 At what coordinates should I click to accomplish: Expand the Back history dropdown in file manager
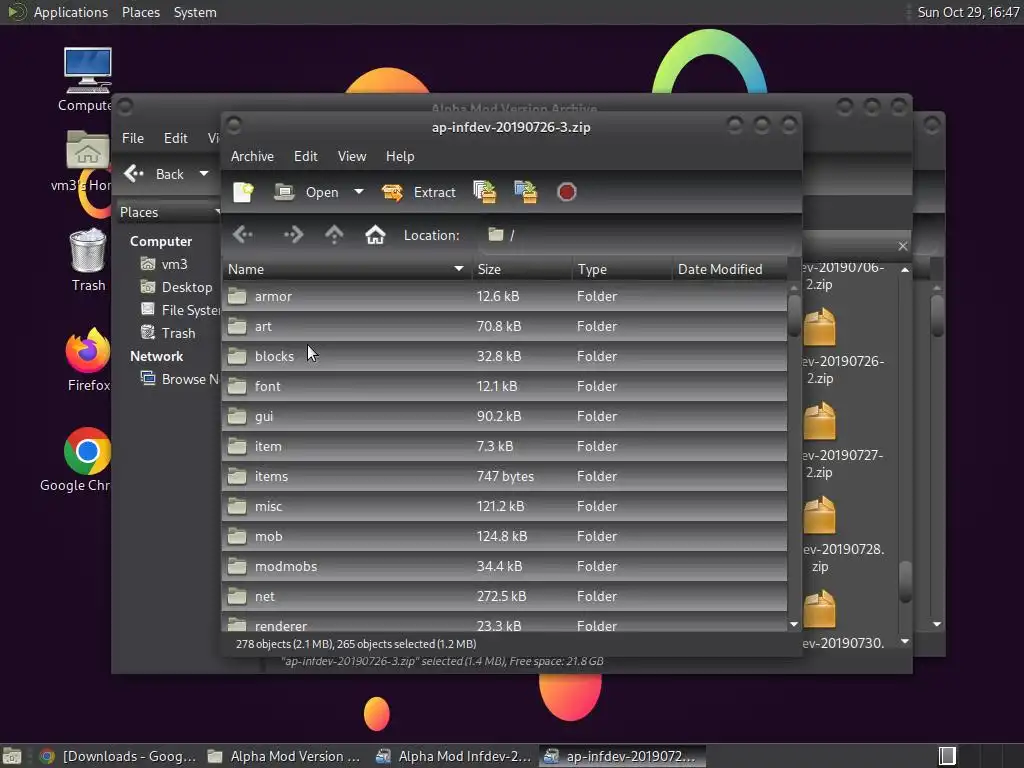point(204,174)
